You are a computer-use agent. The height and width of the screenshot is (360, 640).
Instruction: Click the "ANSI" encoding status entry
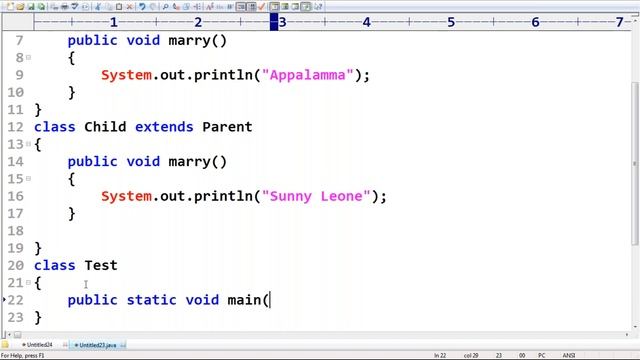tap(569, 356)
